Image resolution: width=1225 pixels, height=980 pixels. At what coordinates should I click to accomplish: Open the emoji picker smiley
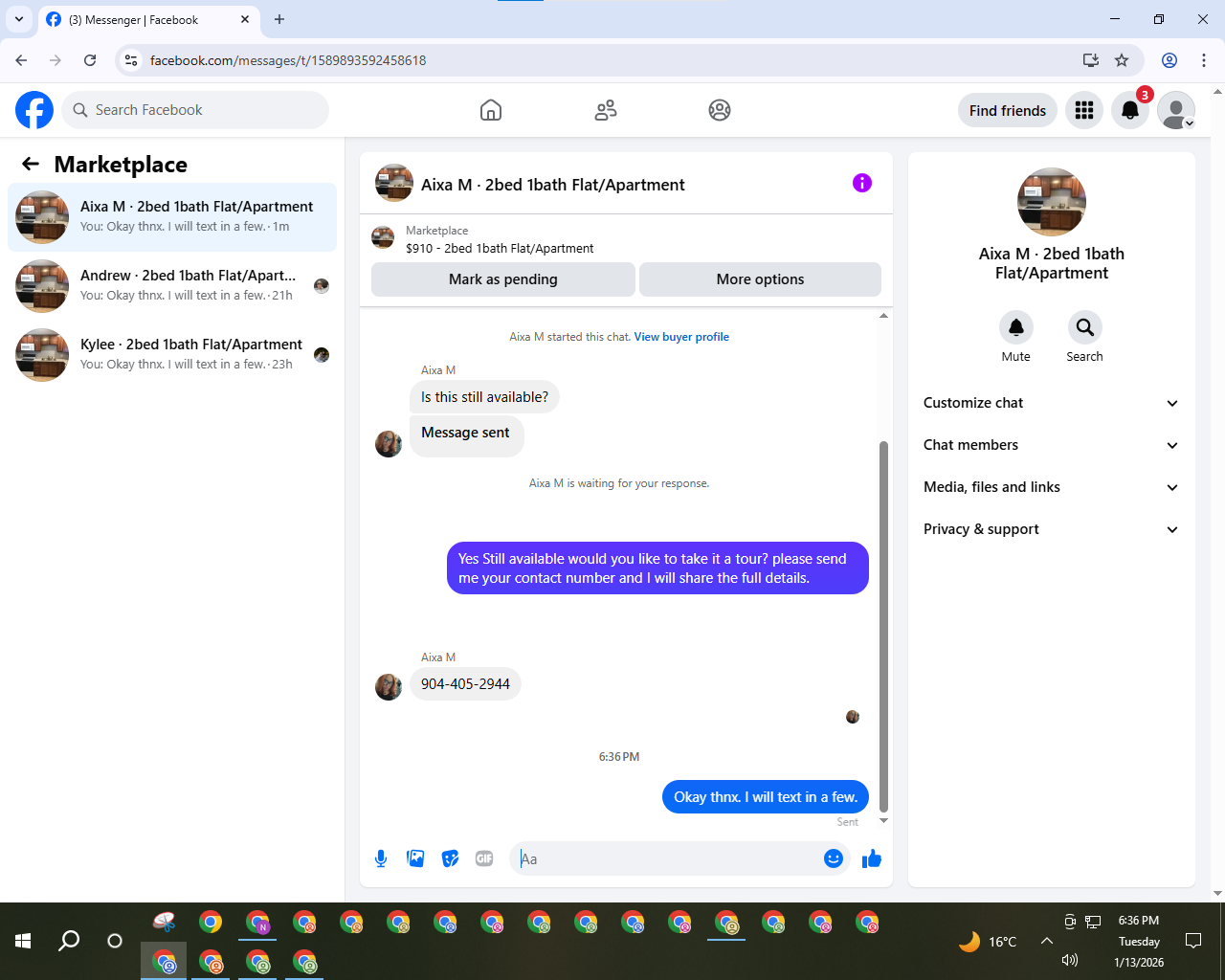coord(834,858)
